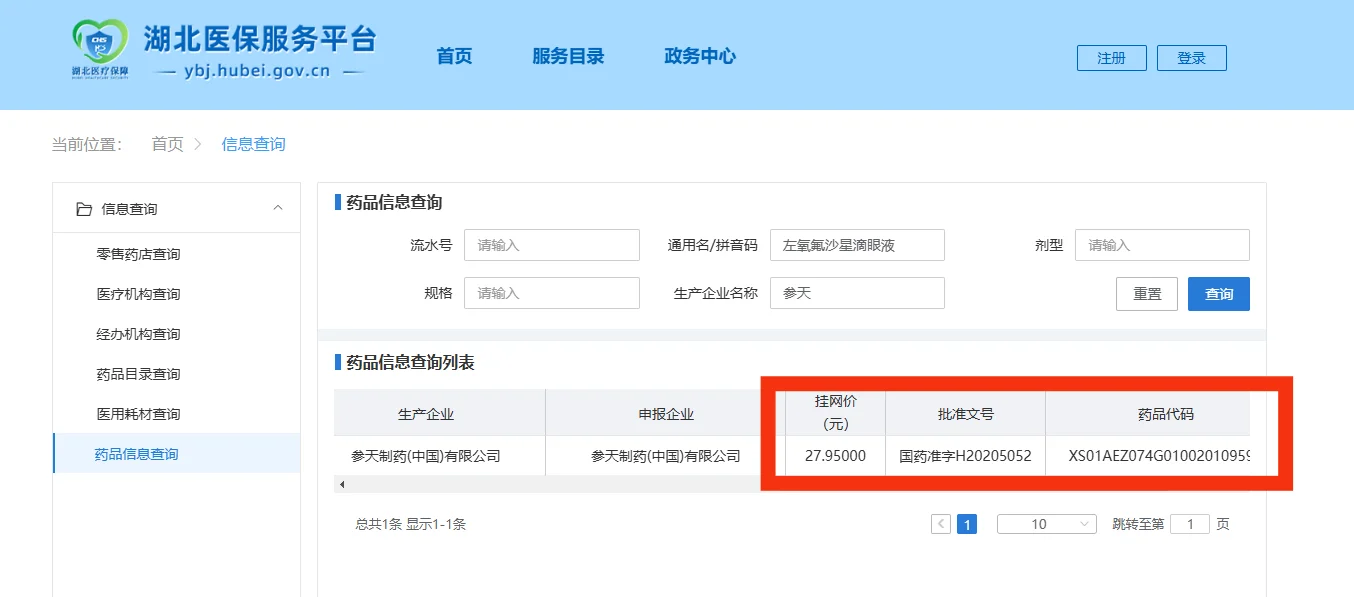The height and width of the screenshot is (597, 1354).
Task: Click the 登录 login button
Action: (x=1191, y=57)
